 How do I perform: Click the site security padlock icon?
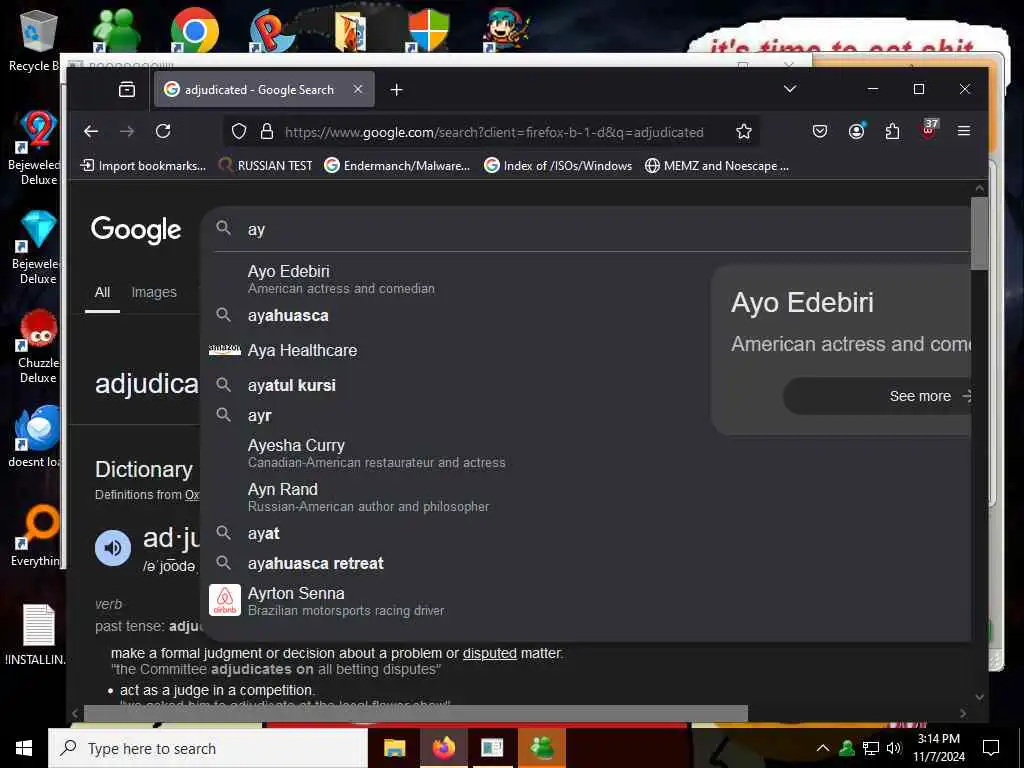266,132
